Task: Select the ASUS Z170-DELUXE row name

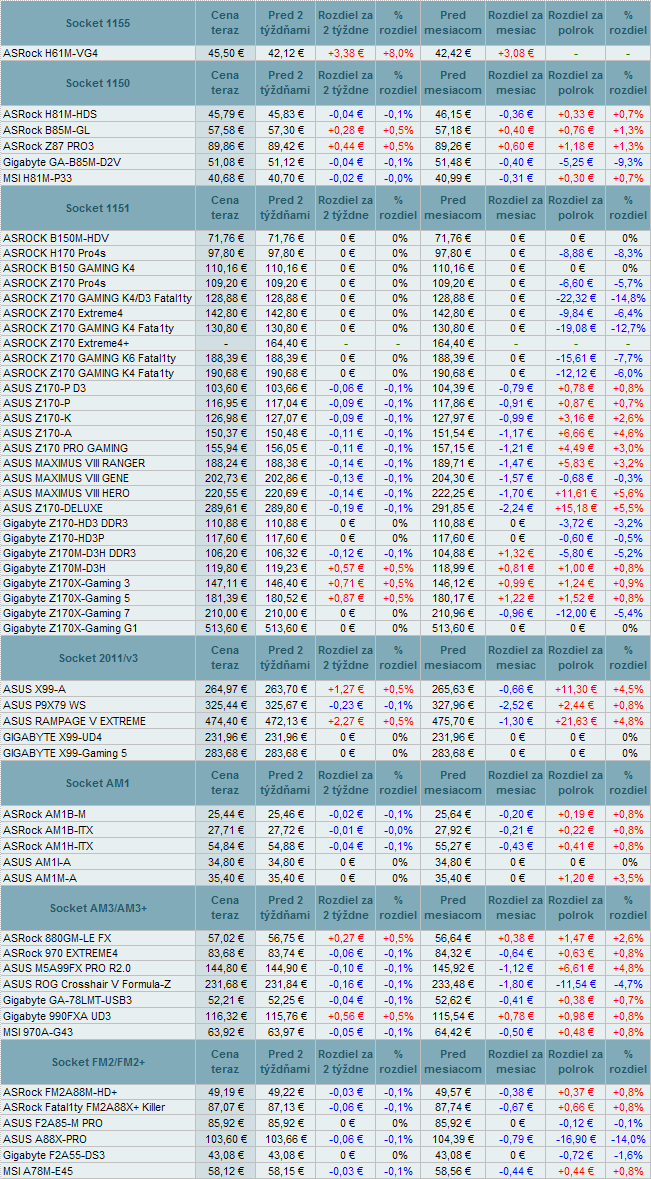Action: point(51,508)
